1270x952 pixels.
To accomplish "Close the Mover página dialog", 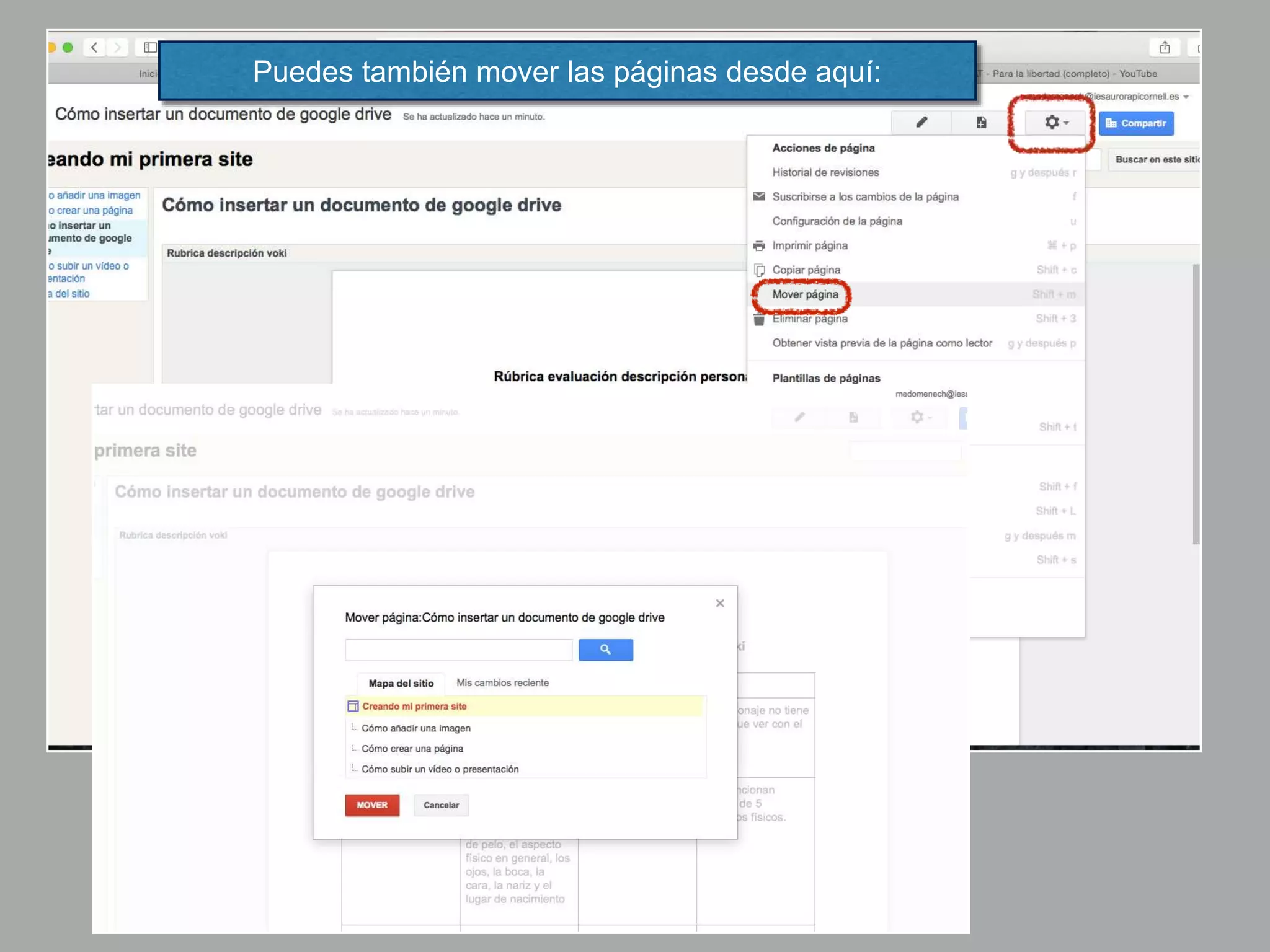I will [x=720, y=603].
